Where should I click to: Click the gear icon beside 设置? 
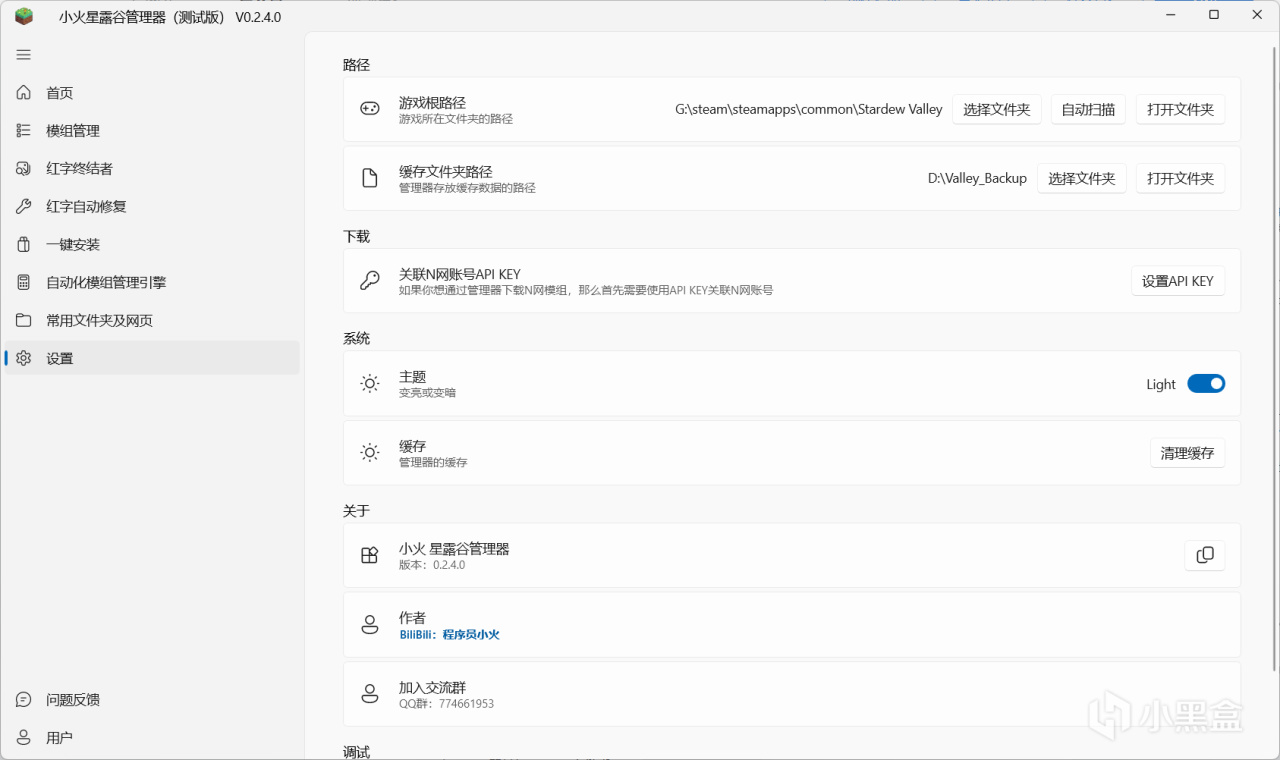pos(24,359)
